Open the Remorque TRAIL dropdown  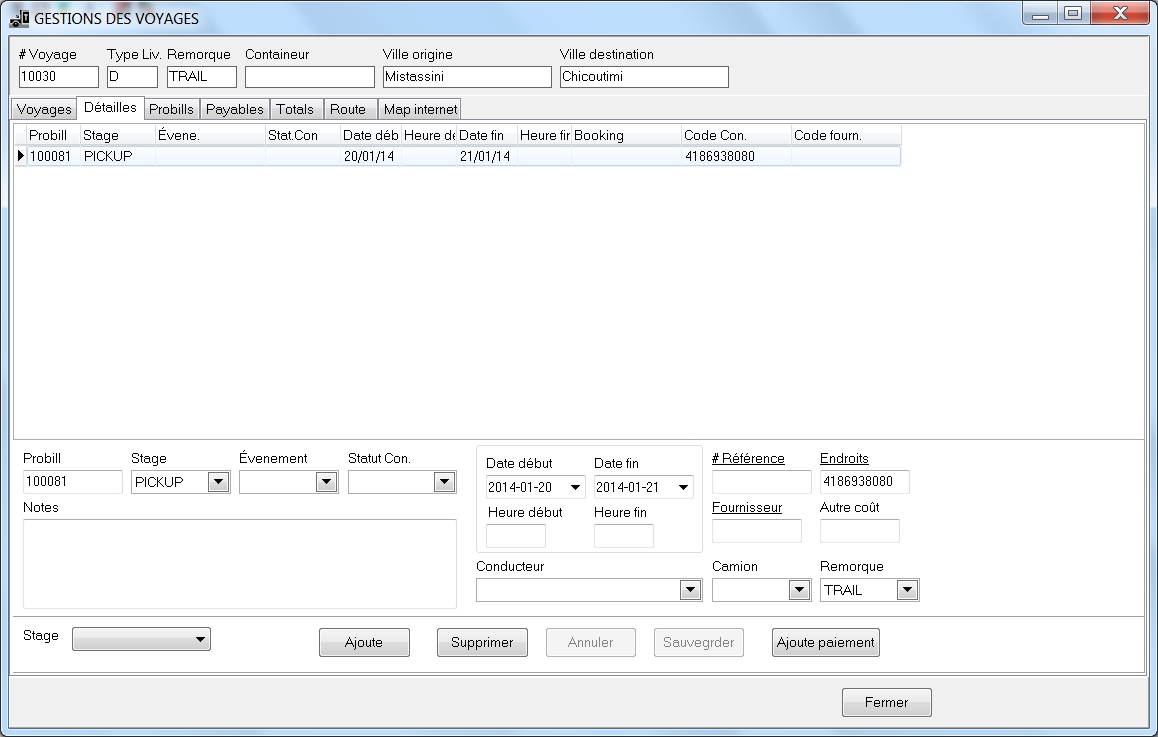point(906,590)
